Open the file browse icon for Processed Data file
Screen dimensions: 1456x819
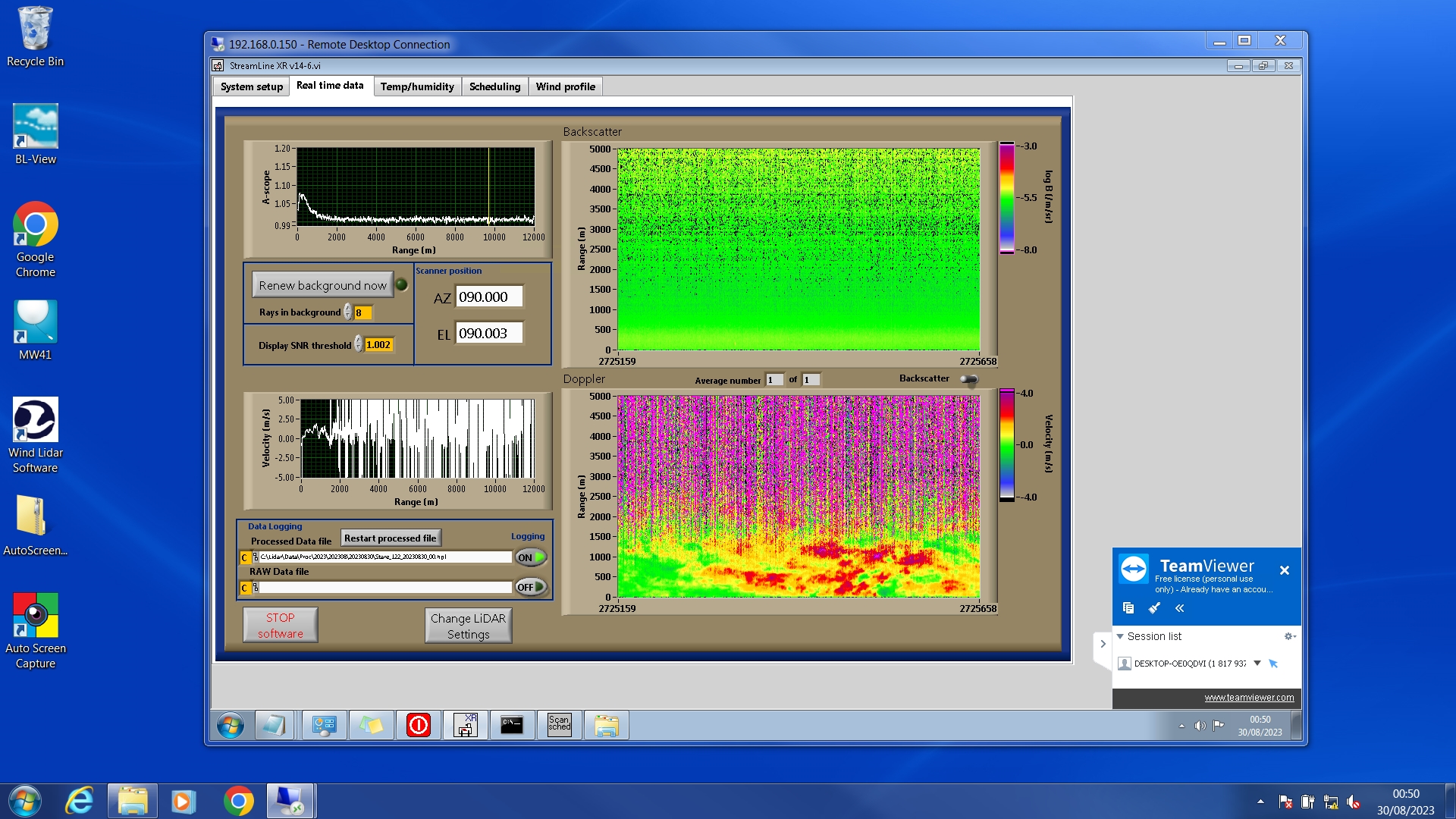[256, 557]
